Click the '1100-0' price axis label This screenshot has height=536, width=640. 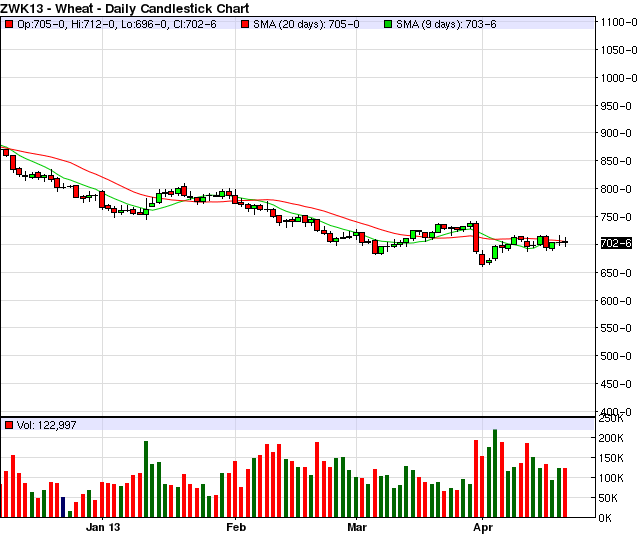[618, 22]
